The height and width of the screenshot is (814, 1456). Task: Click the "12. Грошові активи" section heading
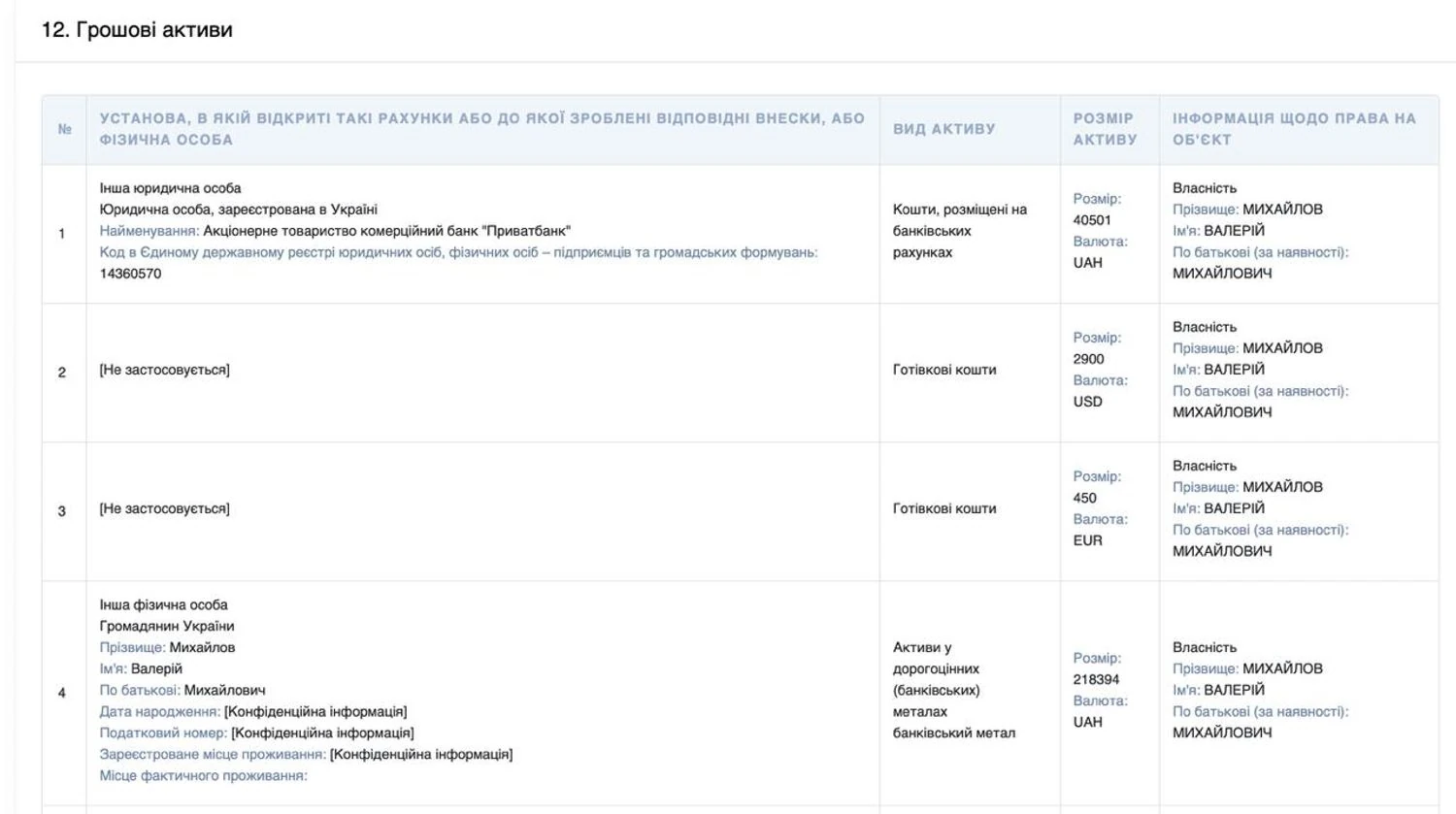point(137,30)
